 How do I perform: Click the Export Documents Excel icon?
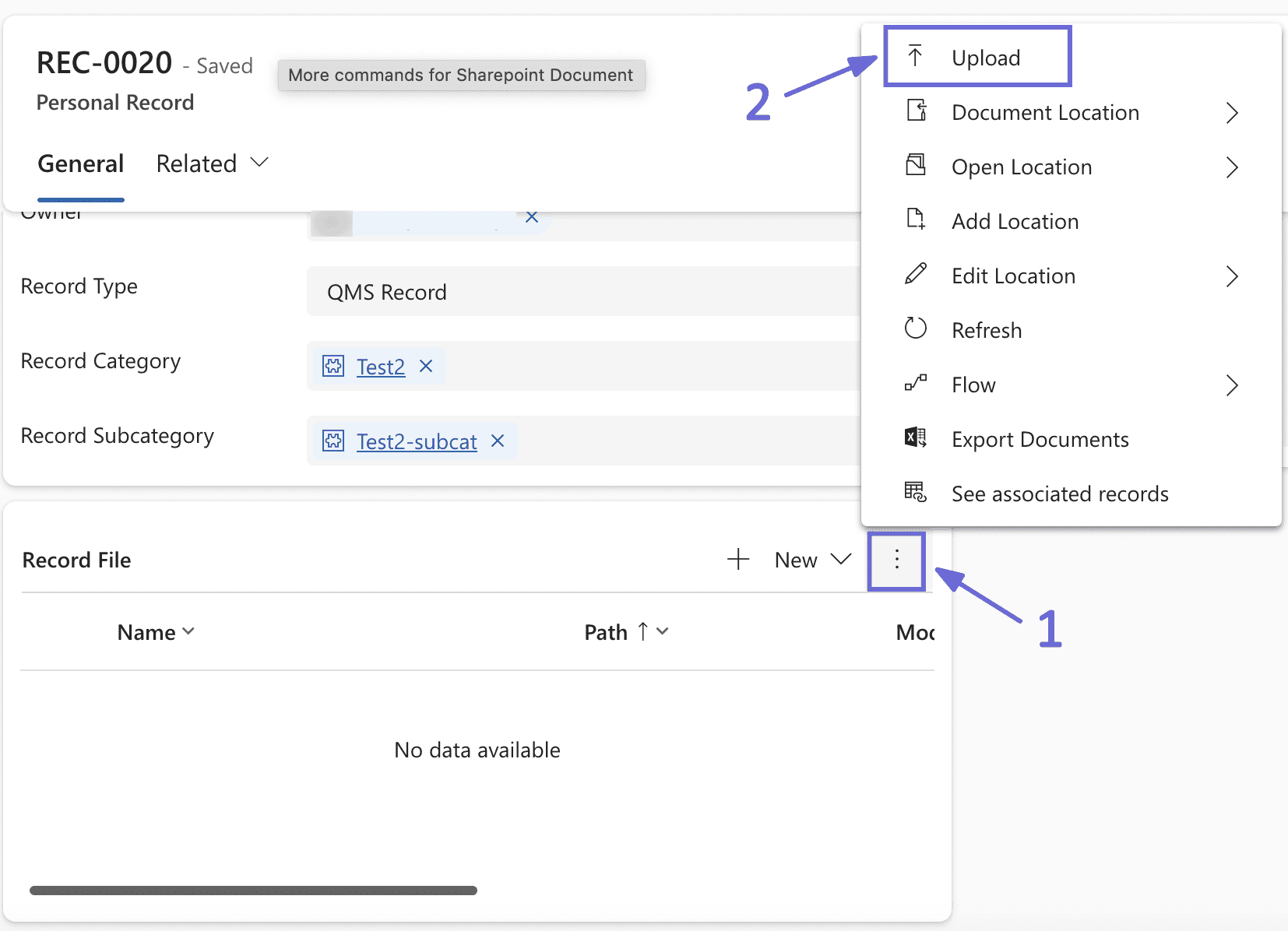916,438
